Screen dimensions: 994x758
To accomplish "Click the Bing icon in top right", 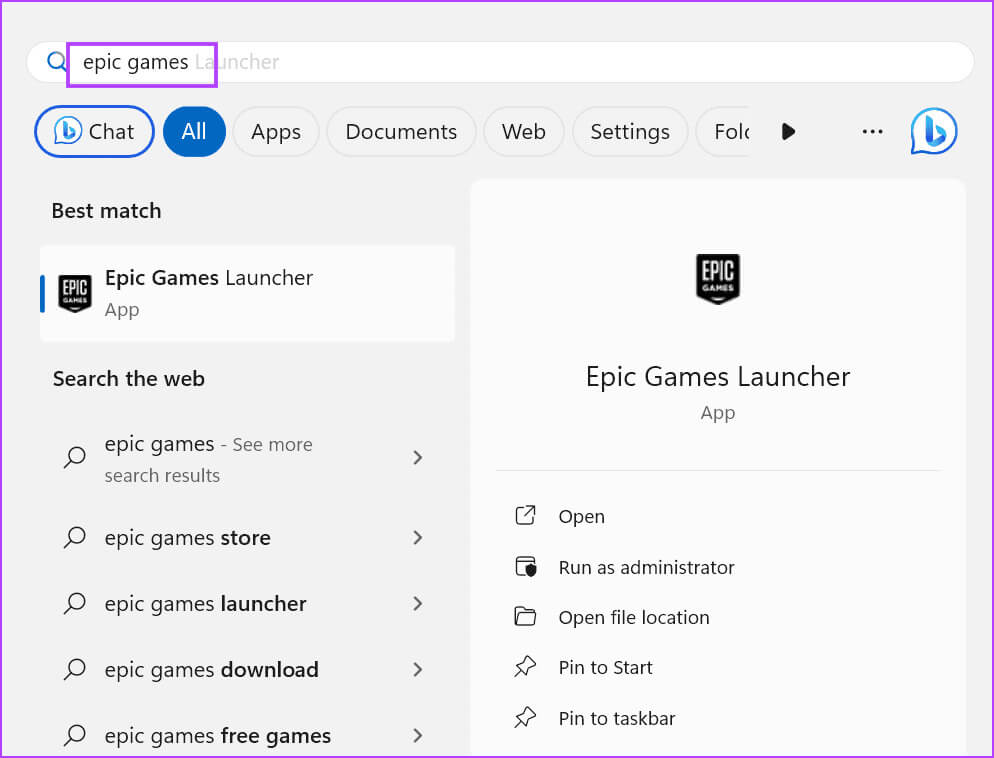I will click(933, 132).
